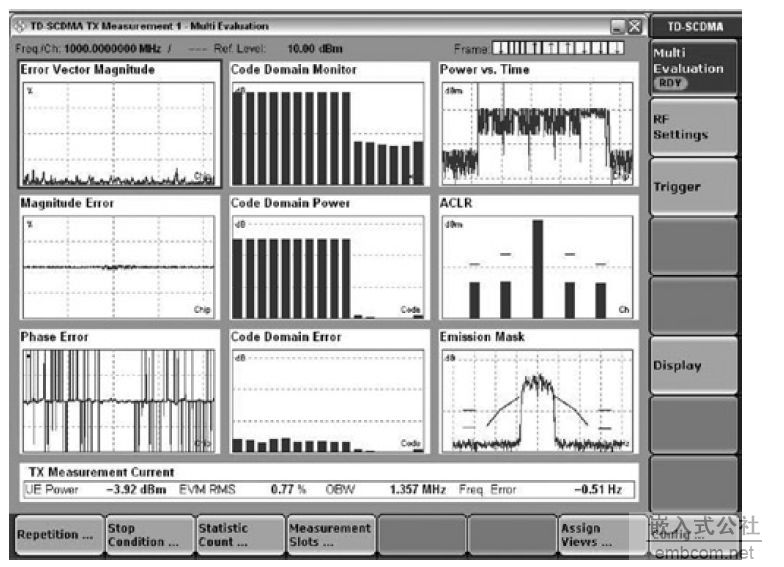Select the Code Domain Error chart

329,392
